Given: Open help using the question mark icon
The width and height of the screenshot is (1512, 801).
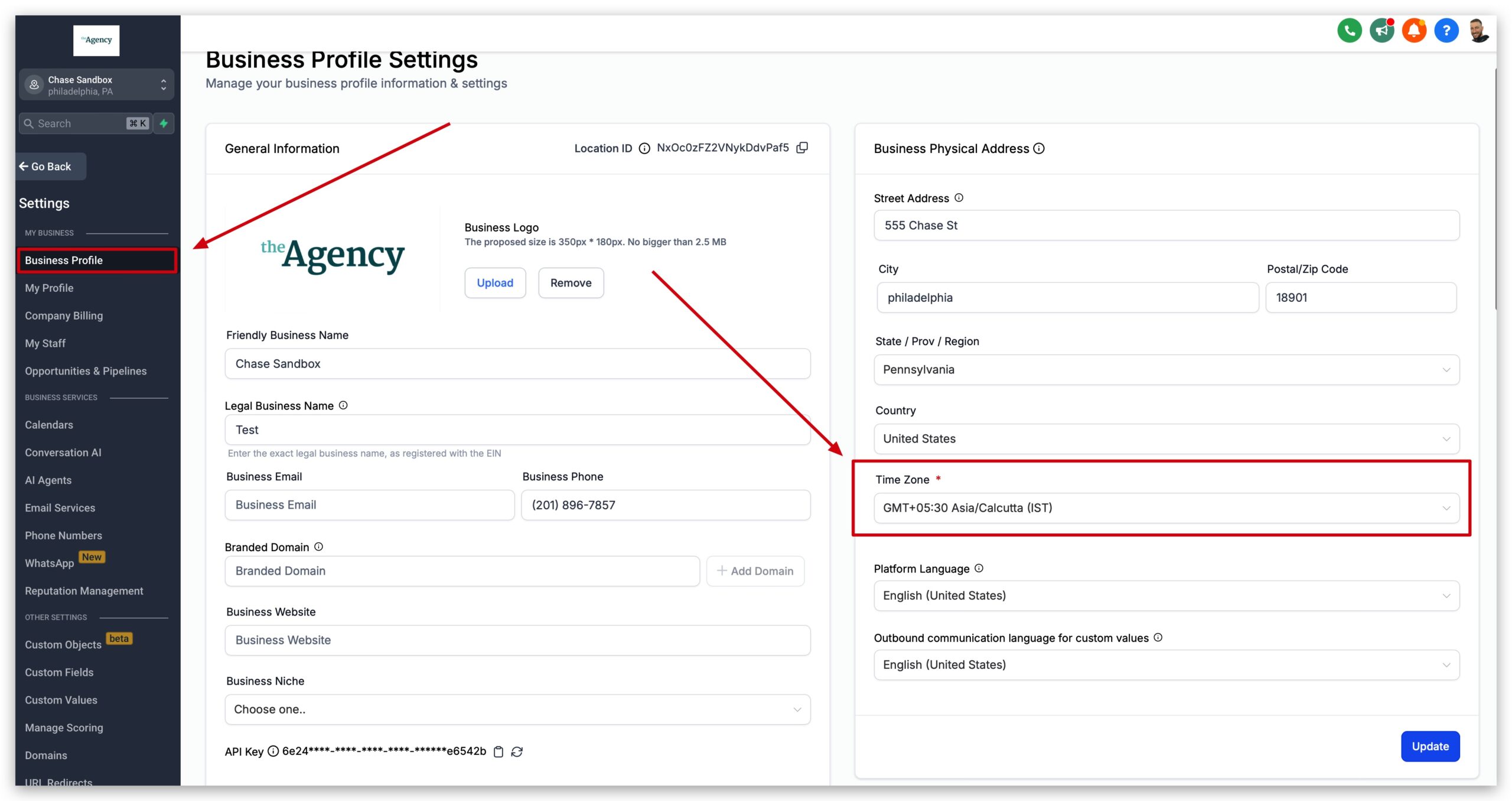Looking at the screenshot, I should (x=1446, y=30).
